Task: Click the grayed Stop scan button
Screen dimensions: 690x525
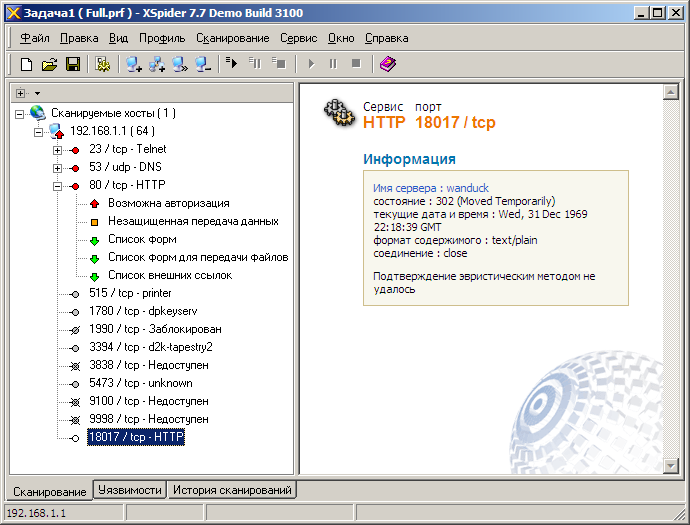Action: [356, 64]
